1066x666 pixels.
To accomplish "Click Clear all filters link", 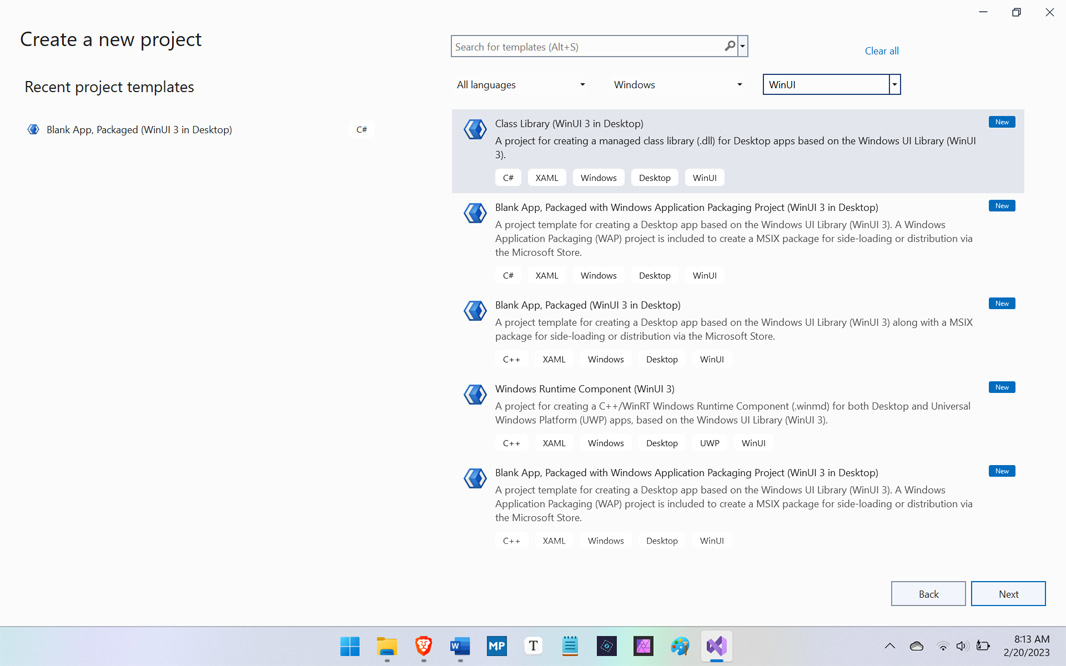I will [x=881, y=51].
